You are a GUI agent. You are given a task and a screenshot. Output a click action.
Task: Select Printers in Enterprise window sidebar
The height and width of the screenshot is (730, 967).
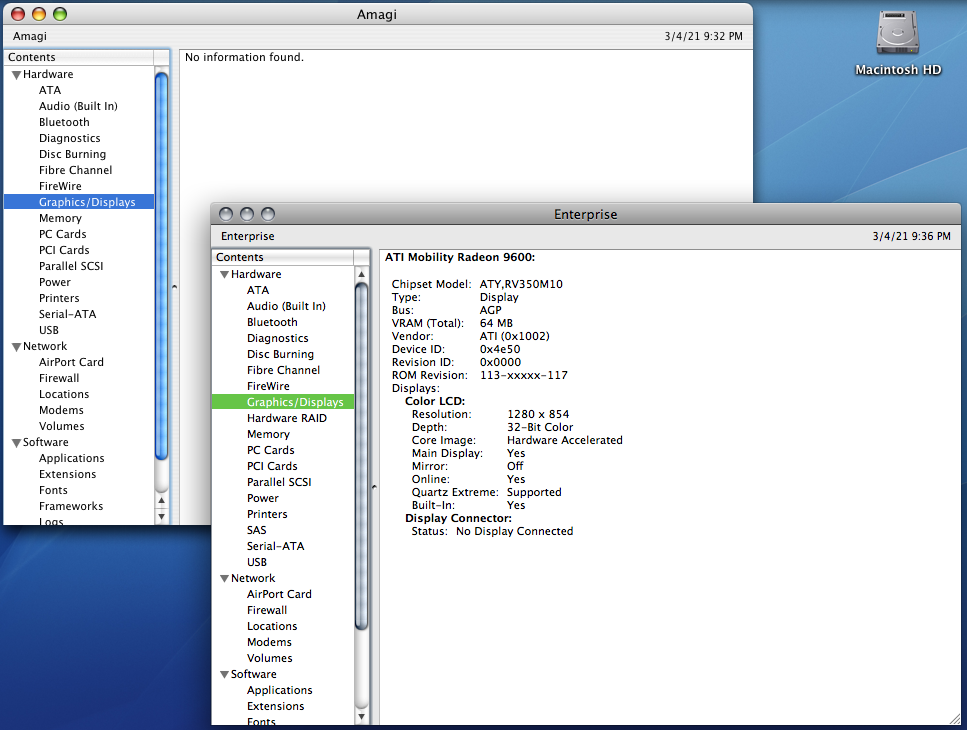[267, 515]
